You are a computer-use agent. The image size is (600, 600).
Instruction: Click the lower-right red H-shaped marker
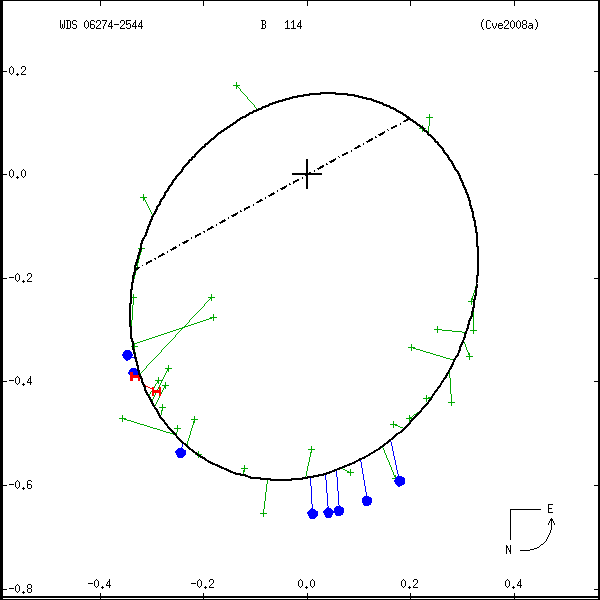tap(156, 391)
